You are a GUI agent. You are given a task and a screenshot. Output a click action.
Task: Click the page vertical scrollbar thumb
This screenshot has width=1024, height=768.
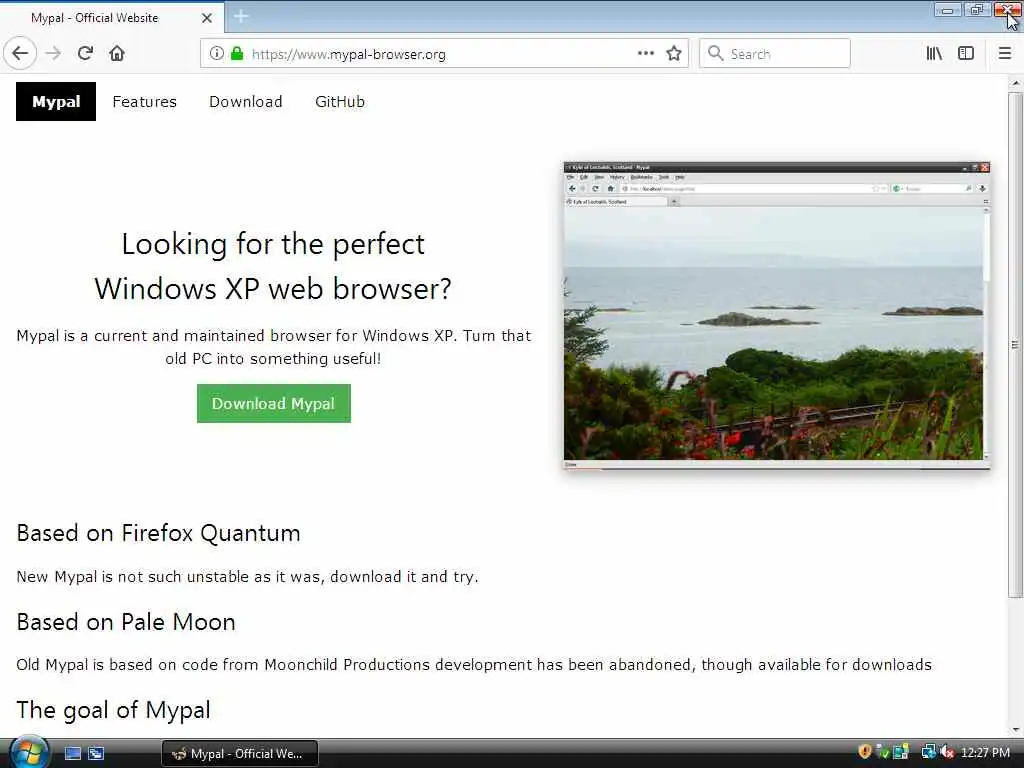1015,344
